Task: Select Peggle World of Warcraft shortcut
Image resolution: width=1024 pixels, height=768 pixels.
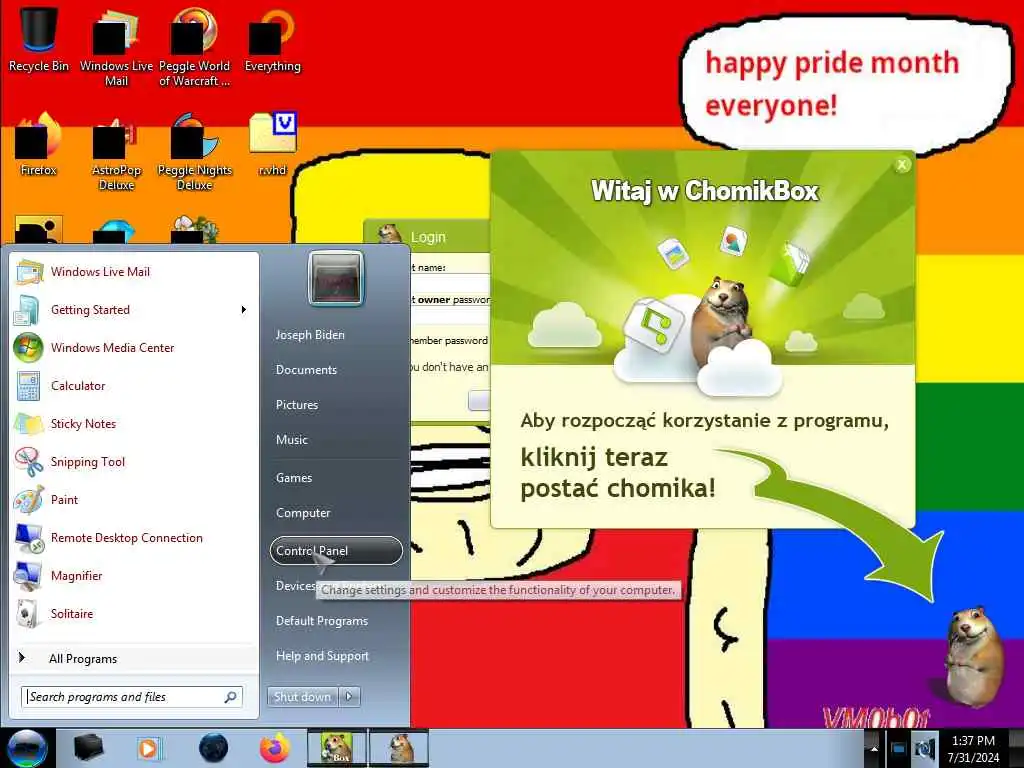Action: [x=194, y=47]
